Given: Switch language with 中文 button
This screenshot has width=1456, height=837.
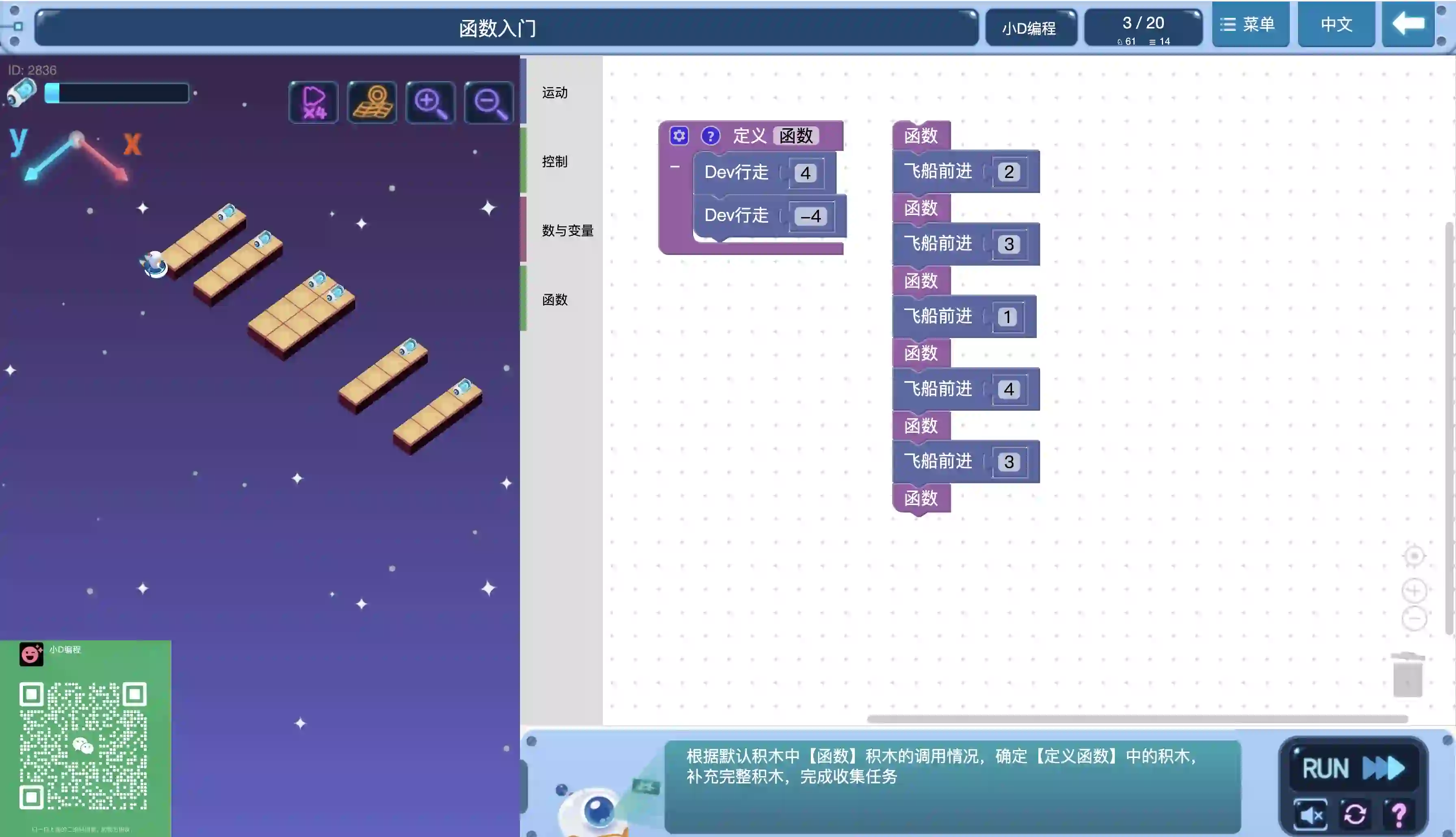Looking at the screenshot, I should pos(1336,24).
